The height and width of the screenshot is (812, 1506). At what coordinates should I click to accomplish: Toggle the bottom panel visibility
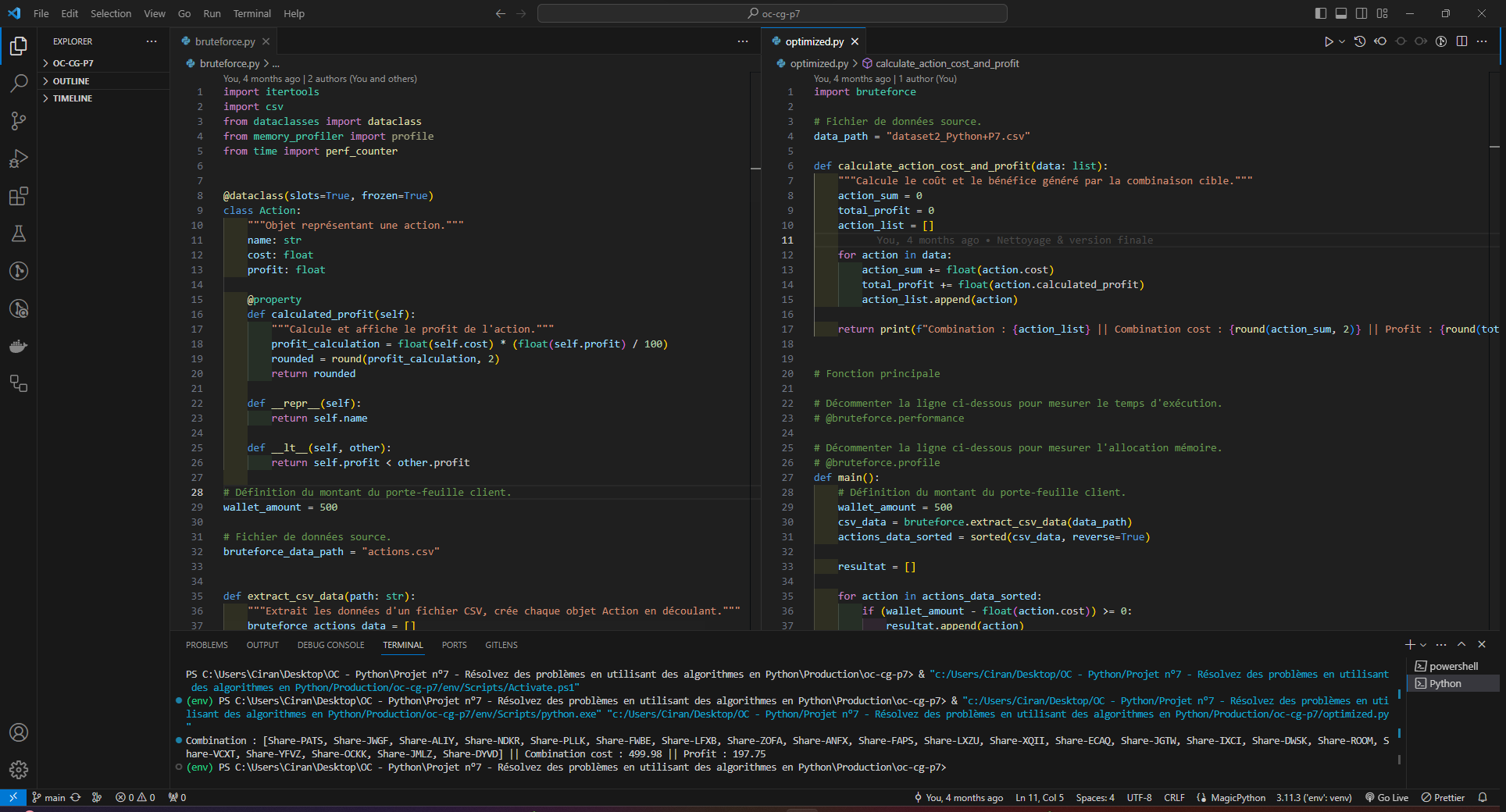coord(1341,13)
